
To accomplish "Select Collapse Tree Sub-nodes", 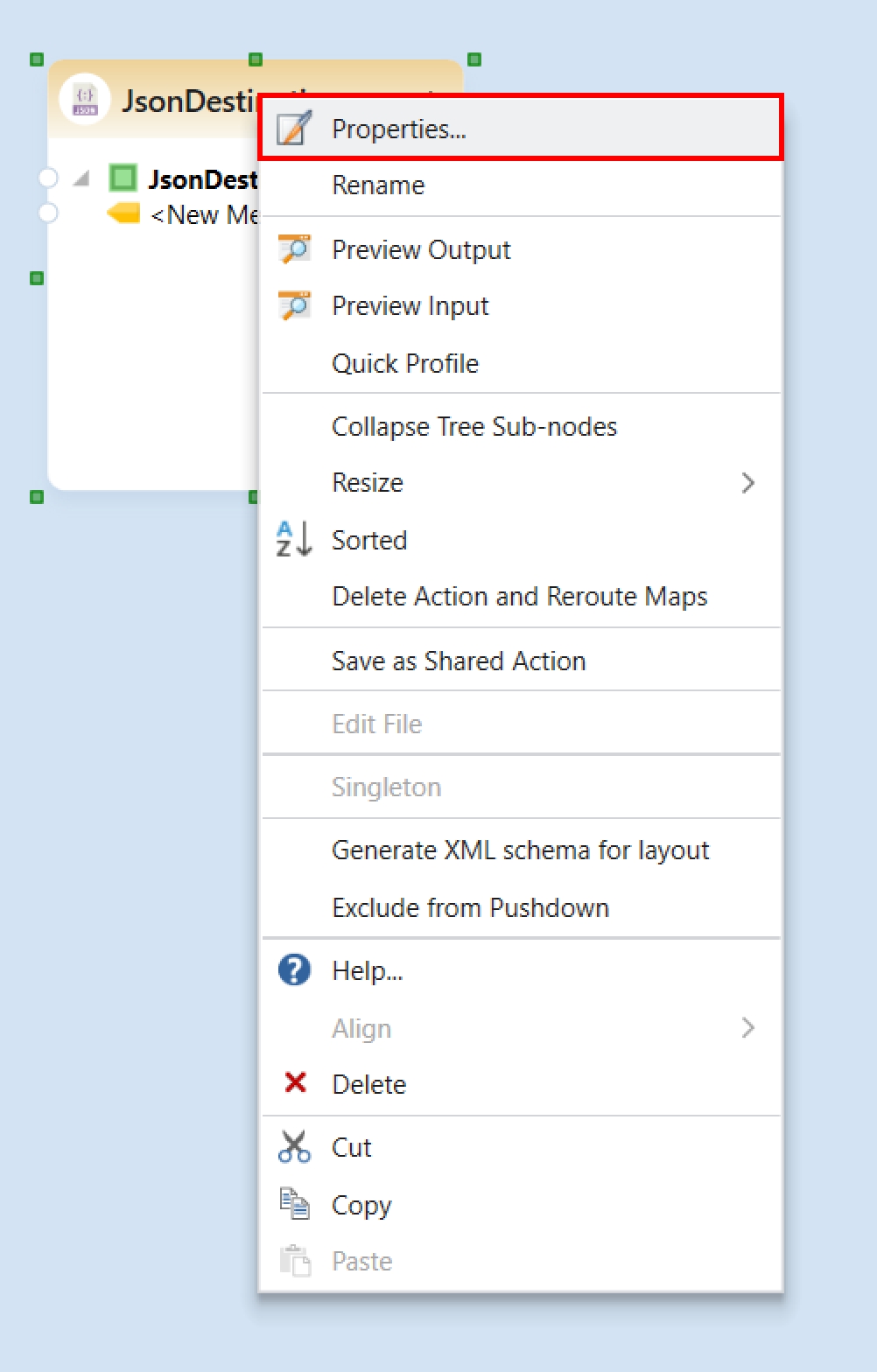I will (x=474, y=426).
